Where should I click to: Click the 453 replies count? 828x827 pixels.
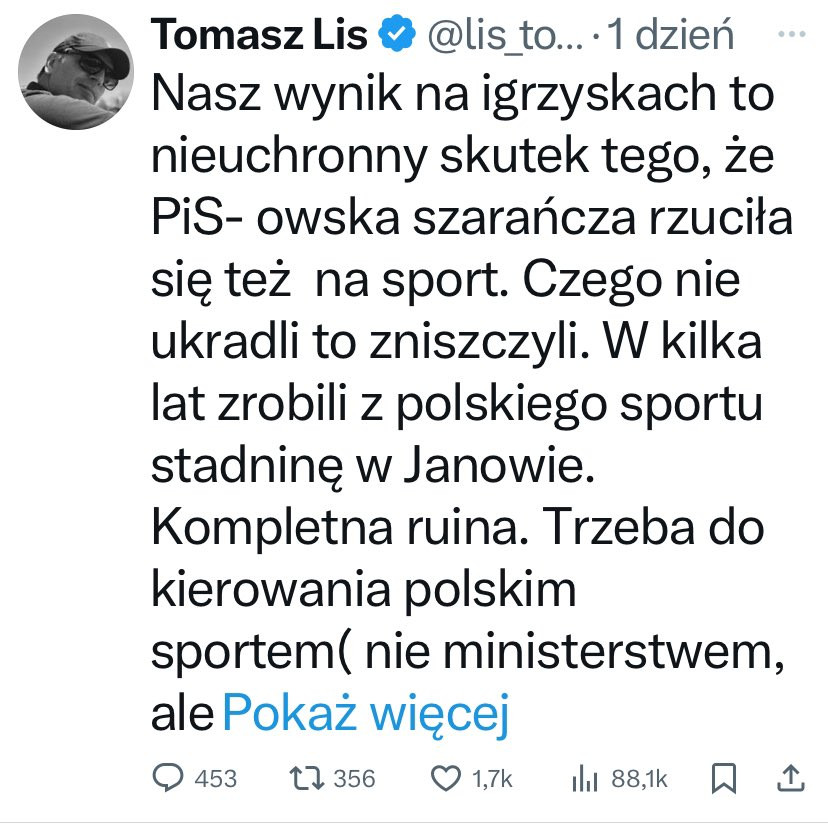[215, 779]
